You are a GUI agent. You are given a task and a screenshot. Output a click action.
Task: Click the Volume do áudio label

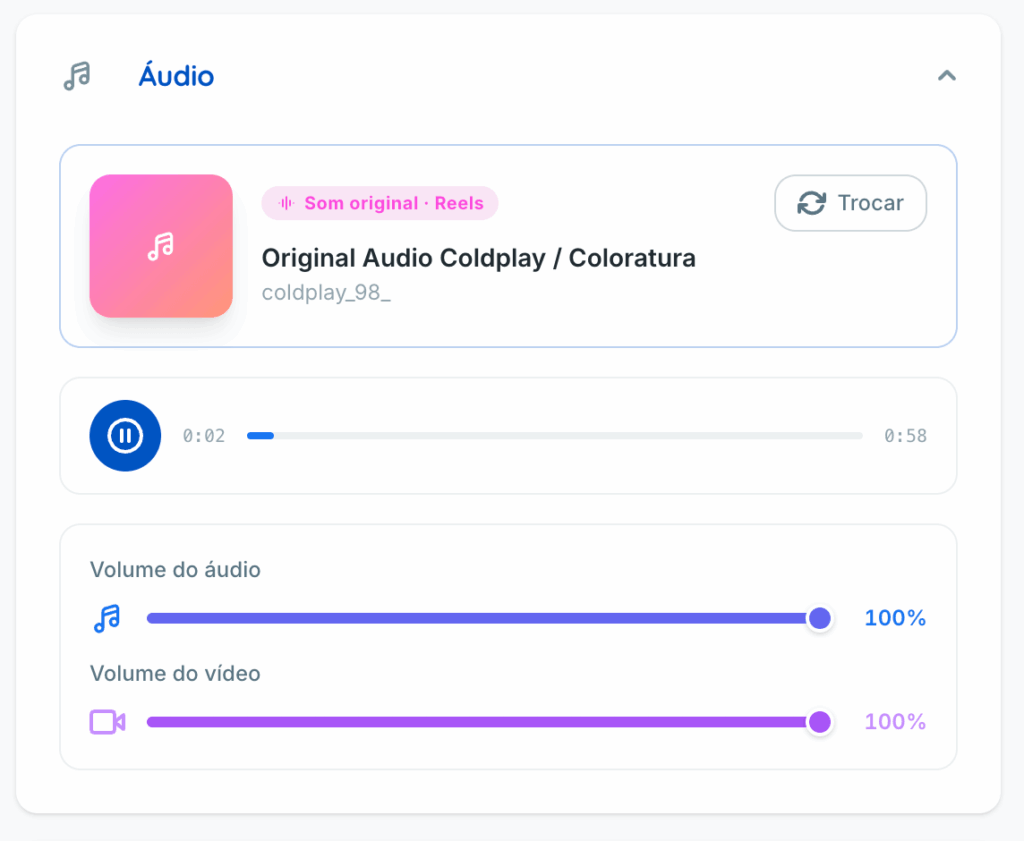175,570
